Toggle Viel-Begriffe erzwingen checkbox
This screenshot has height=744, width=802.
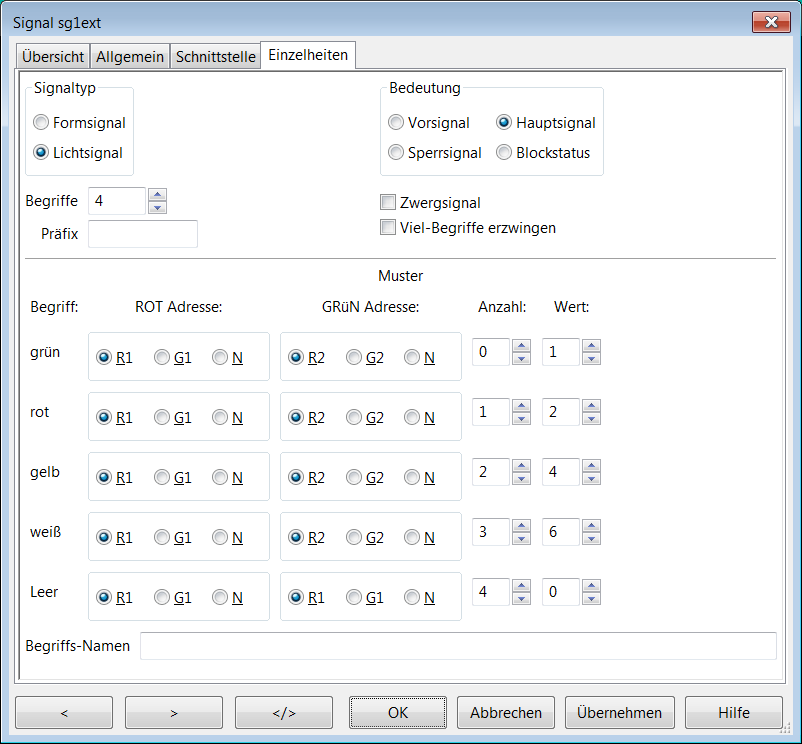point(389,228)
